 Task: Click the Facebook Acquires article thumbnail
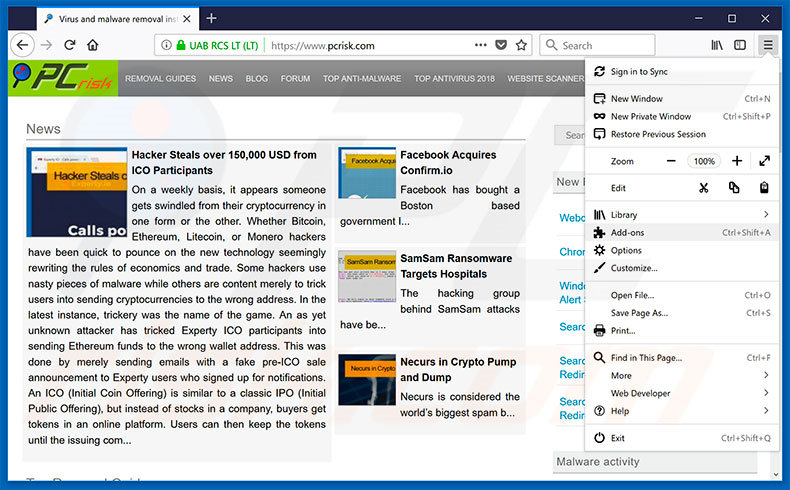367,173
